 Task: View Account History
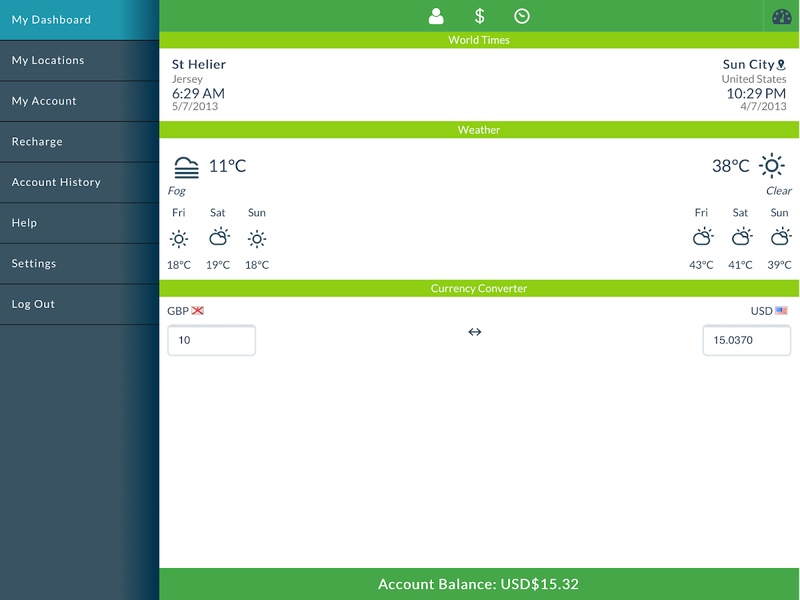point(80,183)
